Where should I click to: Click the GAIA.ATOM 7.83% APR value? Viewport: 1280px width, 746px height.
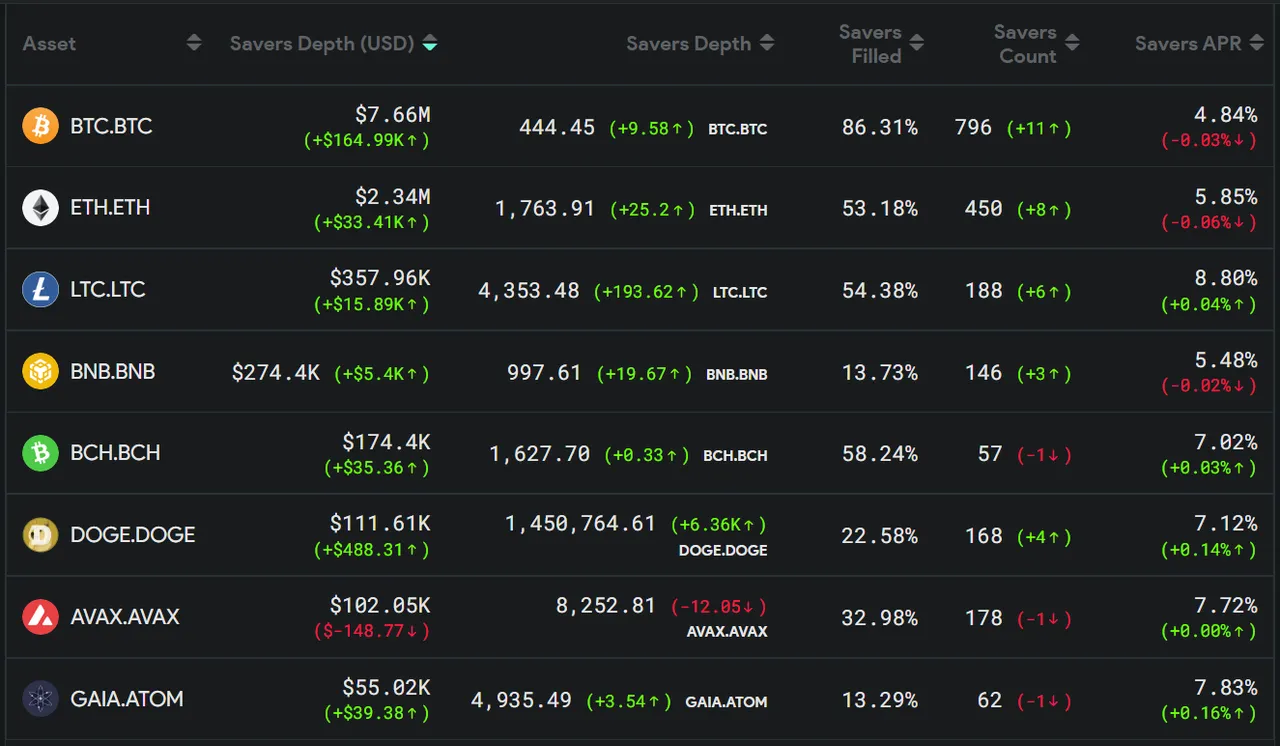click(x=1225, y=687)
